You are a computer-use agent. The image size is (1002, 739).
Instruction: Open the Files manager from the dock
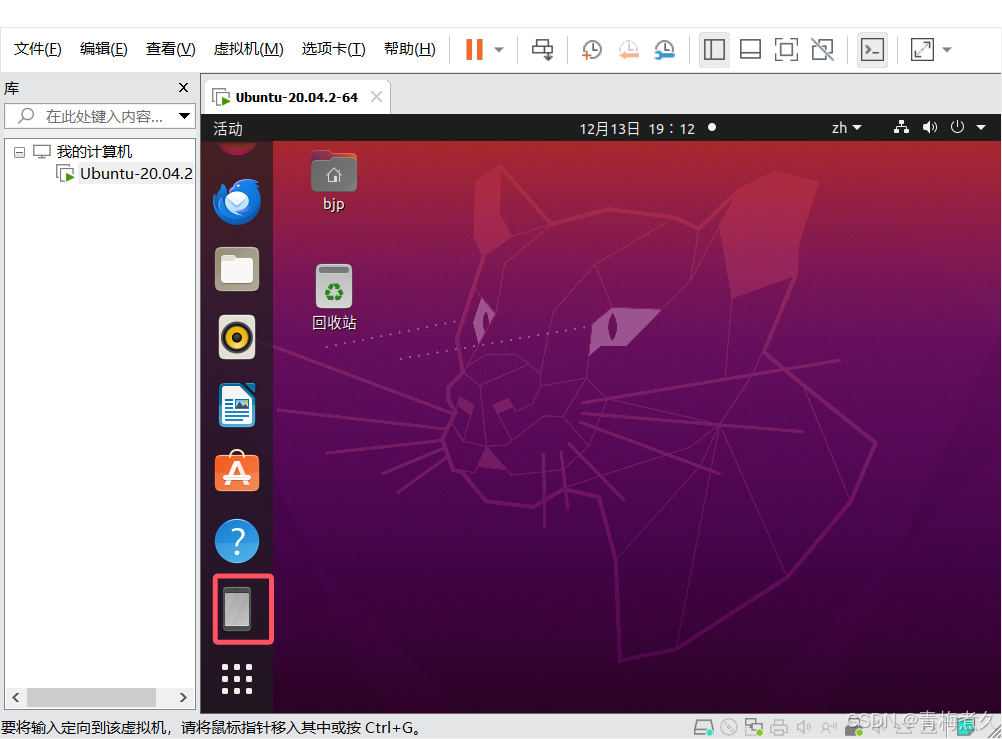tap(237, 269)
